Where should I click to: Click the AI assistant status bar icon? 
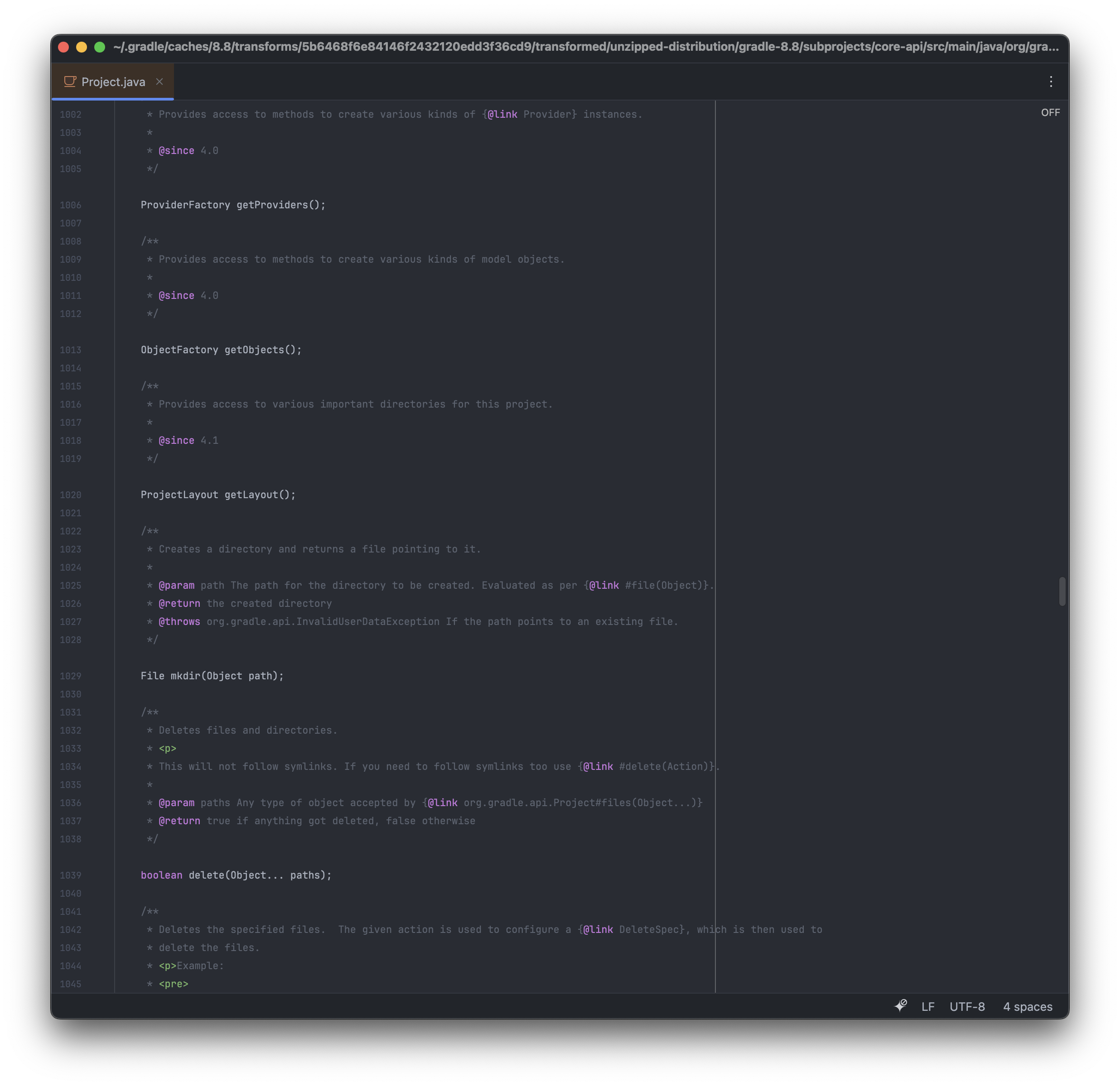click(x=901, y=1006)
